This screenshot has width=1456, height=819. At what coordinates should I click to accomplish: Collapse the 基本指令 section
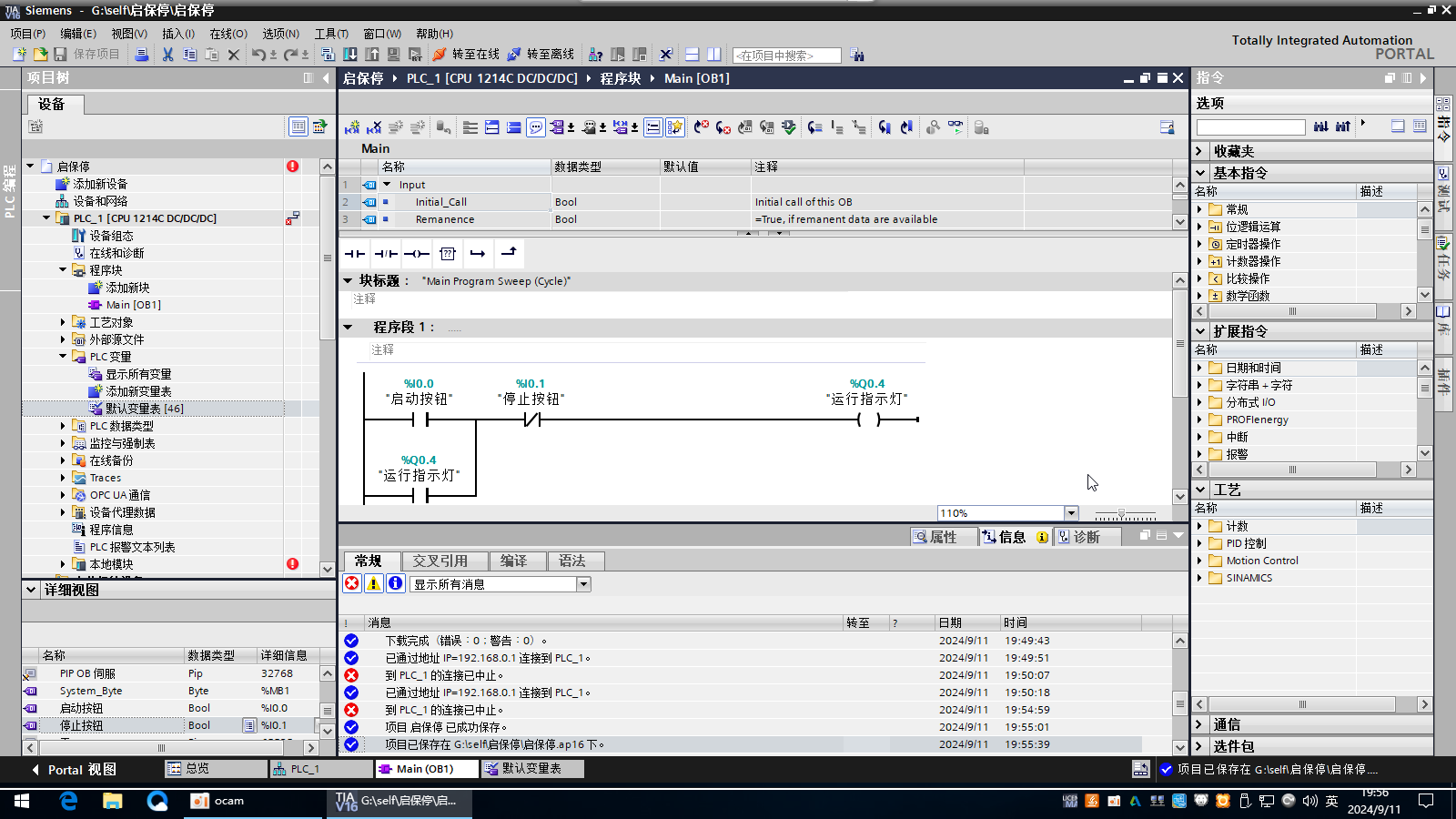click(x=1200, y=173)
